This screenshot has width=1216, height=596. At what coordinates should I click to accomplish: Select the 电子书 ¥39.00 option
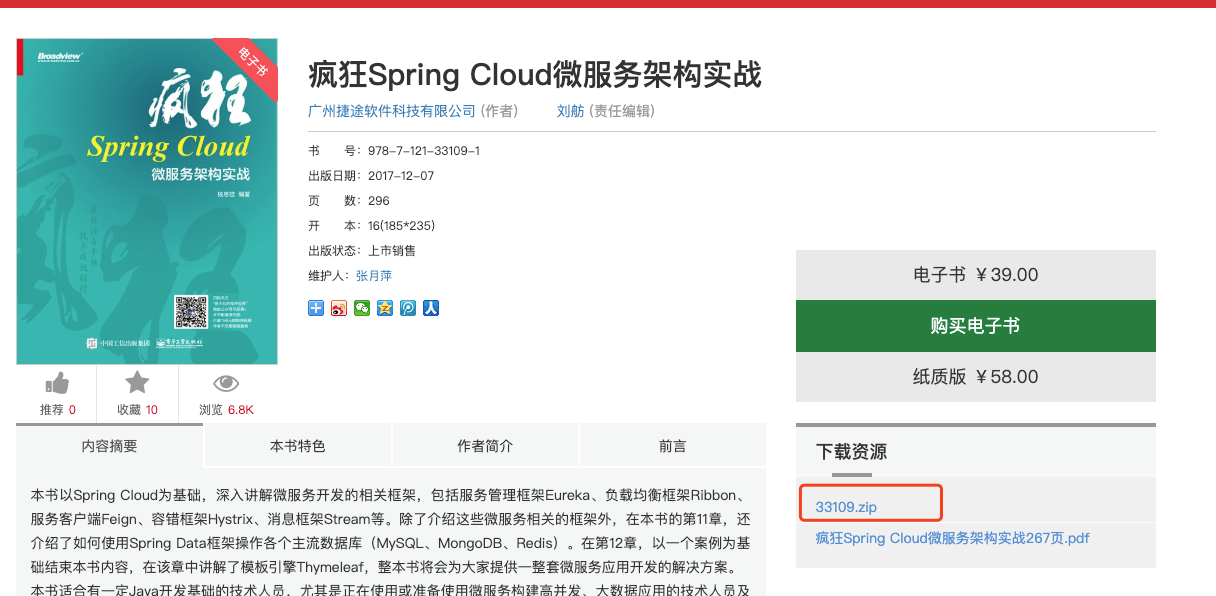[x=975, y=275]
